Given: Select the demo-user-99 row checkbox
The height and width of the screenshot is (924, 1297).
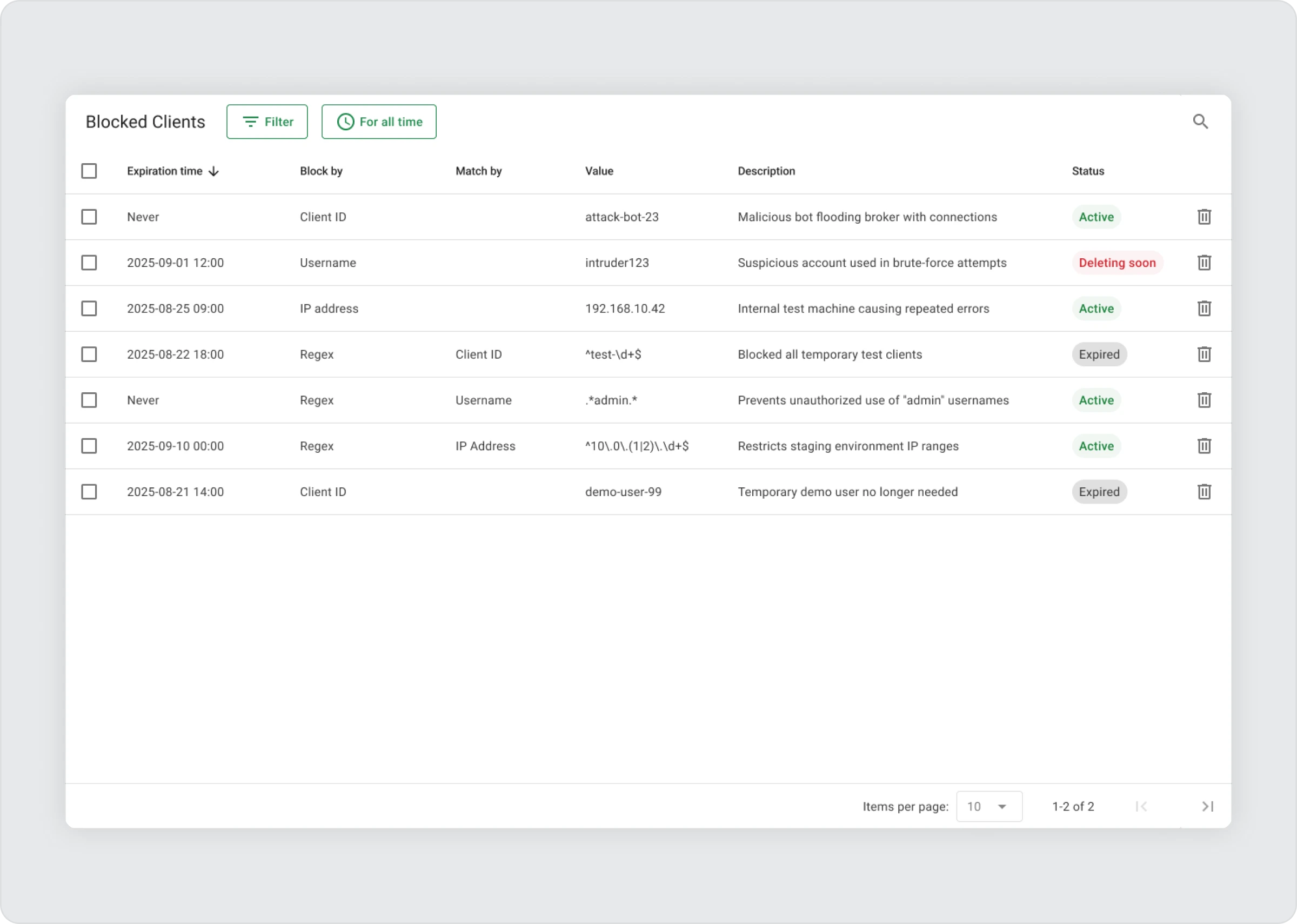Looking at the screenshot, I should coord(89,492).
